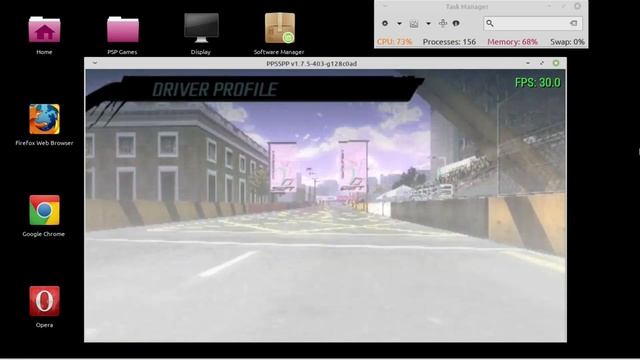Click Task Manager identify window crosshair icon
The height and width of the screenshot is (360, 640).
[x=443, y=23]
